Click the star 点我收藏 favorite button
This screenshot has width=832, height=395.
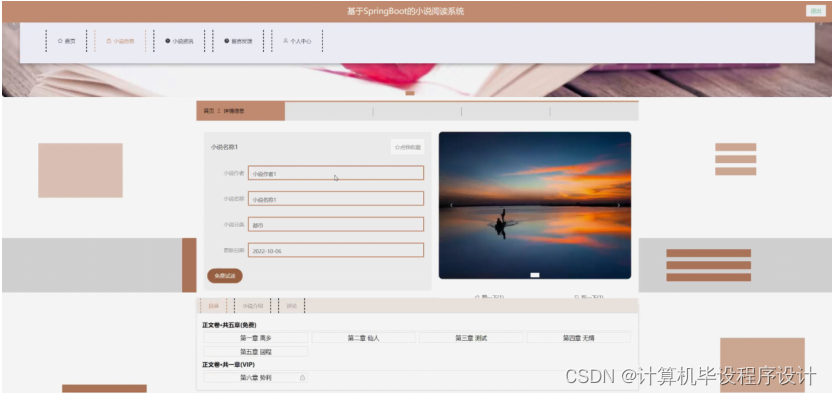coord(408,147)
